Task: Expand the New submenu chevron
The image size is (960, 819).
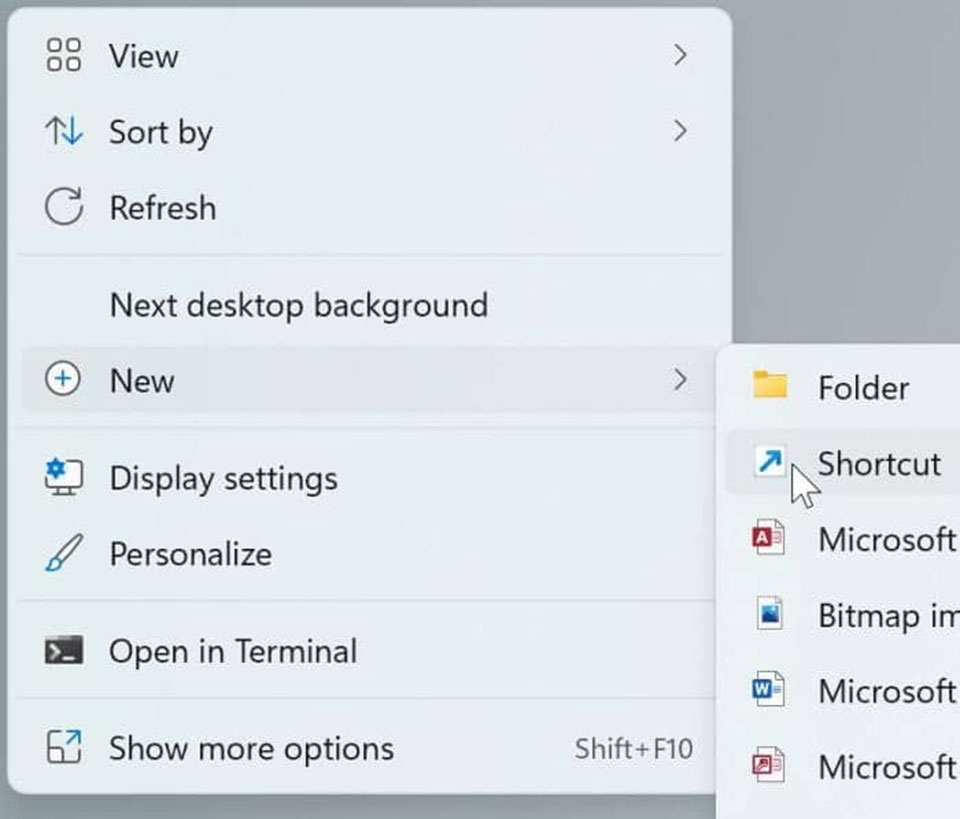Action: (x=683, y=380)
